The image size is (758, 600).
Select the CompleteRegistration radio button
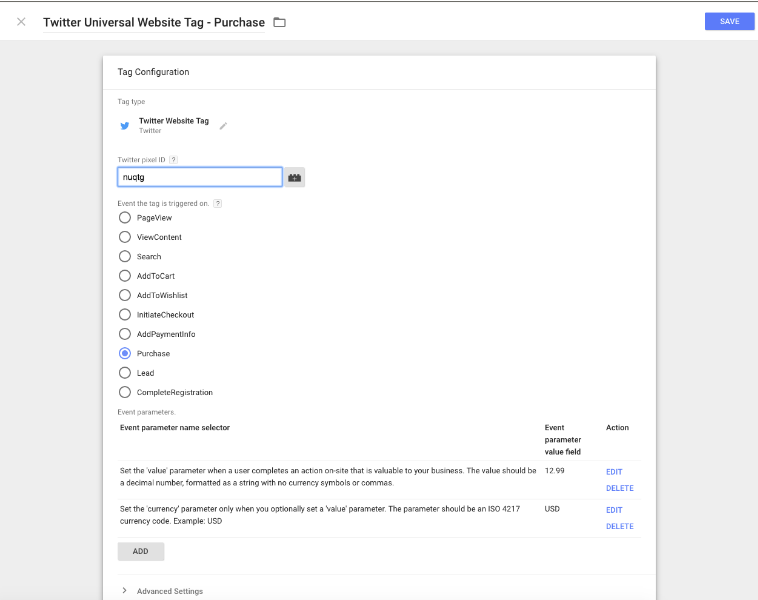coord(125,392)
